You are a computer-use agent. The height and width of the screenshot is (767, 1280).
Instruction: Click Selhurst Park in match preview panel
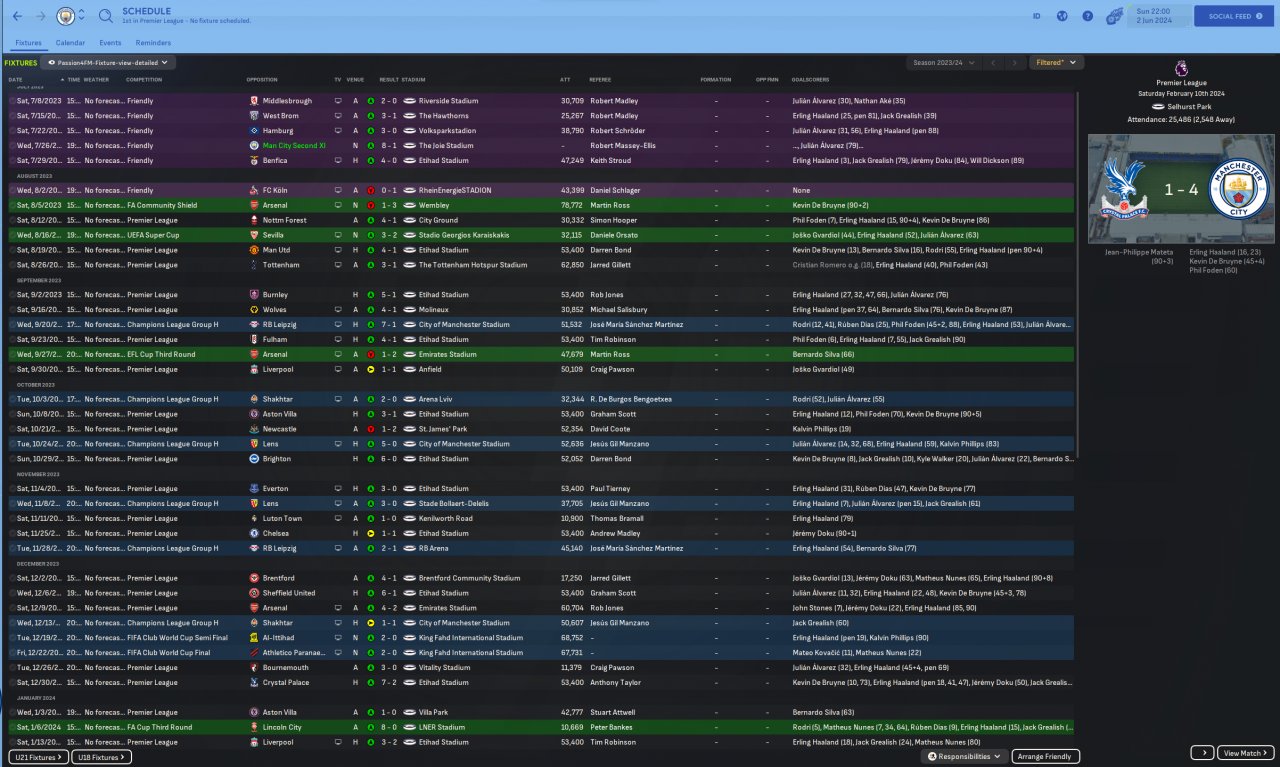(1187, 105)
